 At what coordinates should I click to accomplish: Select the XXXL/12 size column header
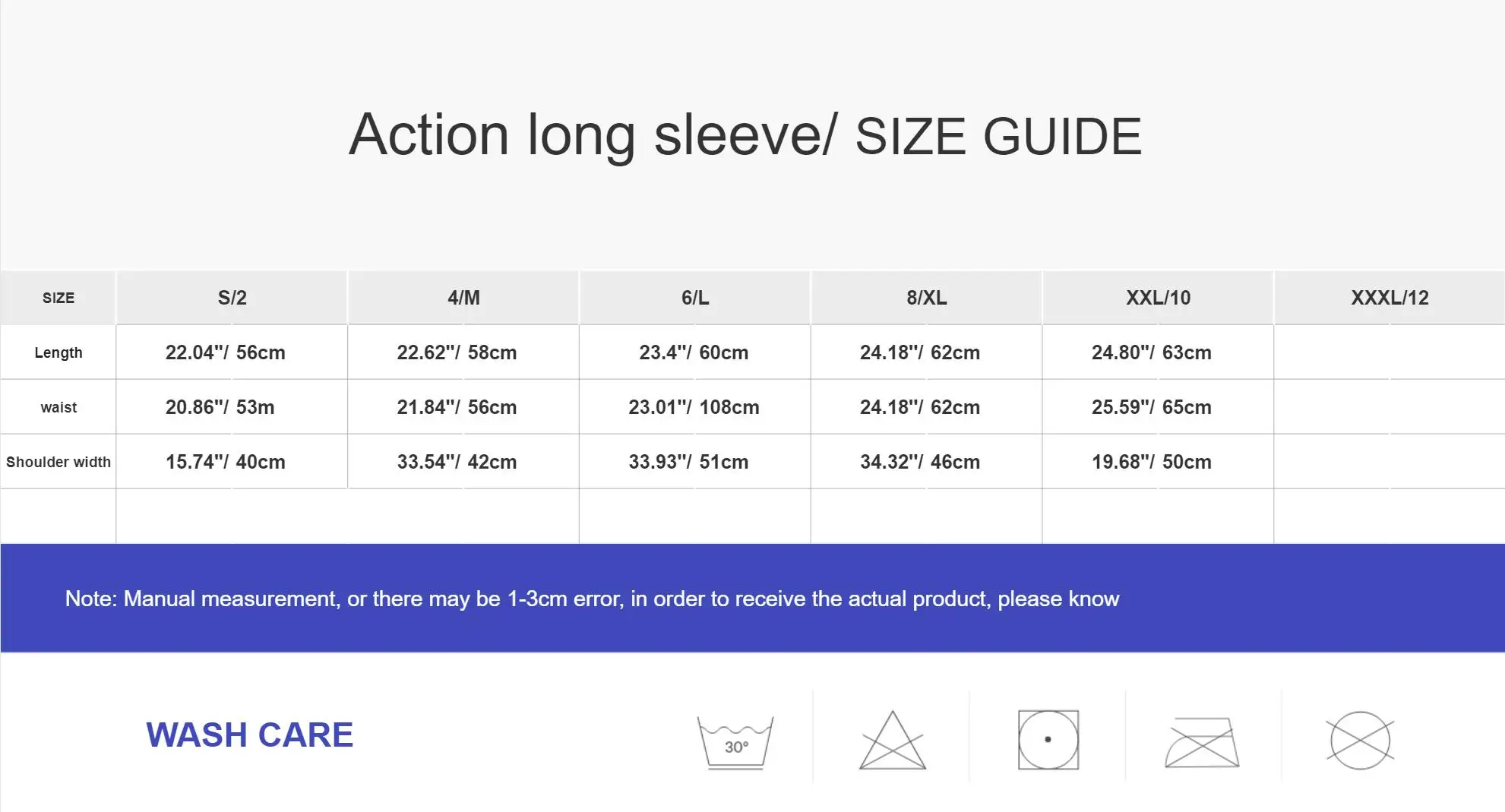[1390, 298]
